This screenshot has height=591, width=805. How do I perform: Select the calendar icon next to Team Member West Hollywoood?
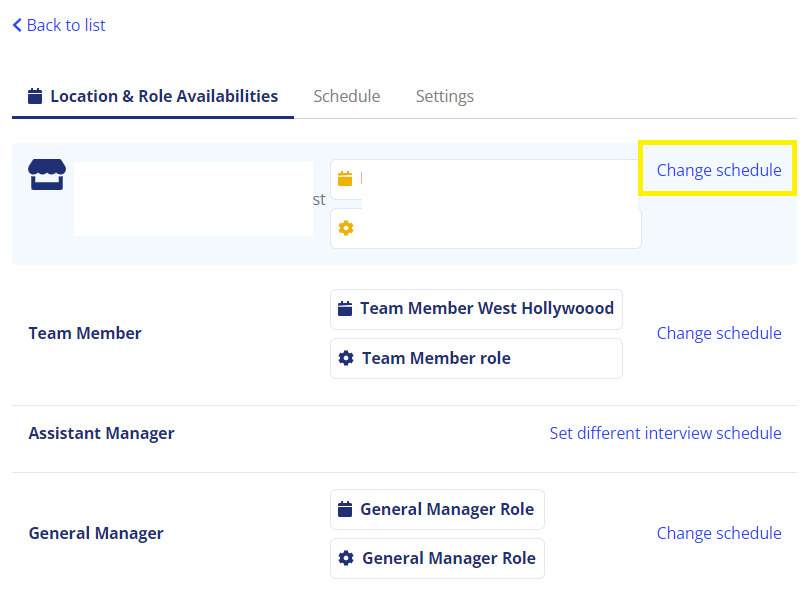click(347, 309)
